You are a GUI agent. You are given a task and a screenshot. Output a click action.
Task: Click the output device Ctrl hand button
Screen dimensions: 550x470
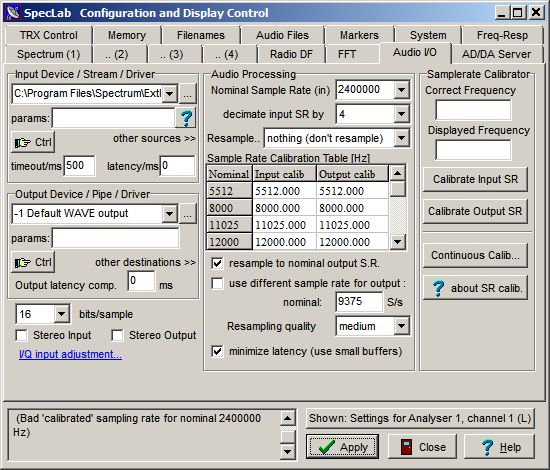point(33,262)
